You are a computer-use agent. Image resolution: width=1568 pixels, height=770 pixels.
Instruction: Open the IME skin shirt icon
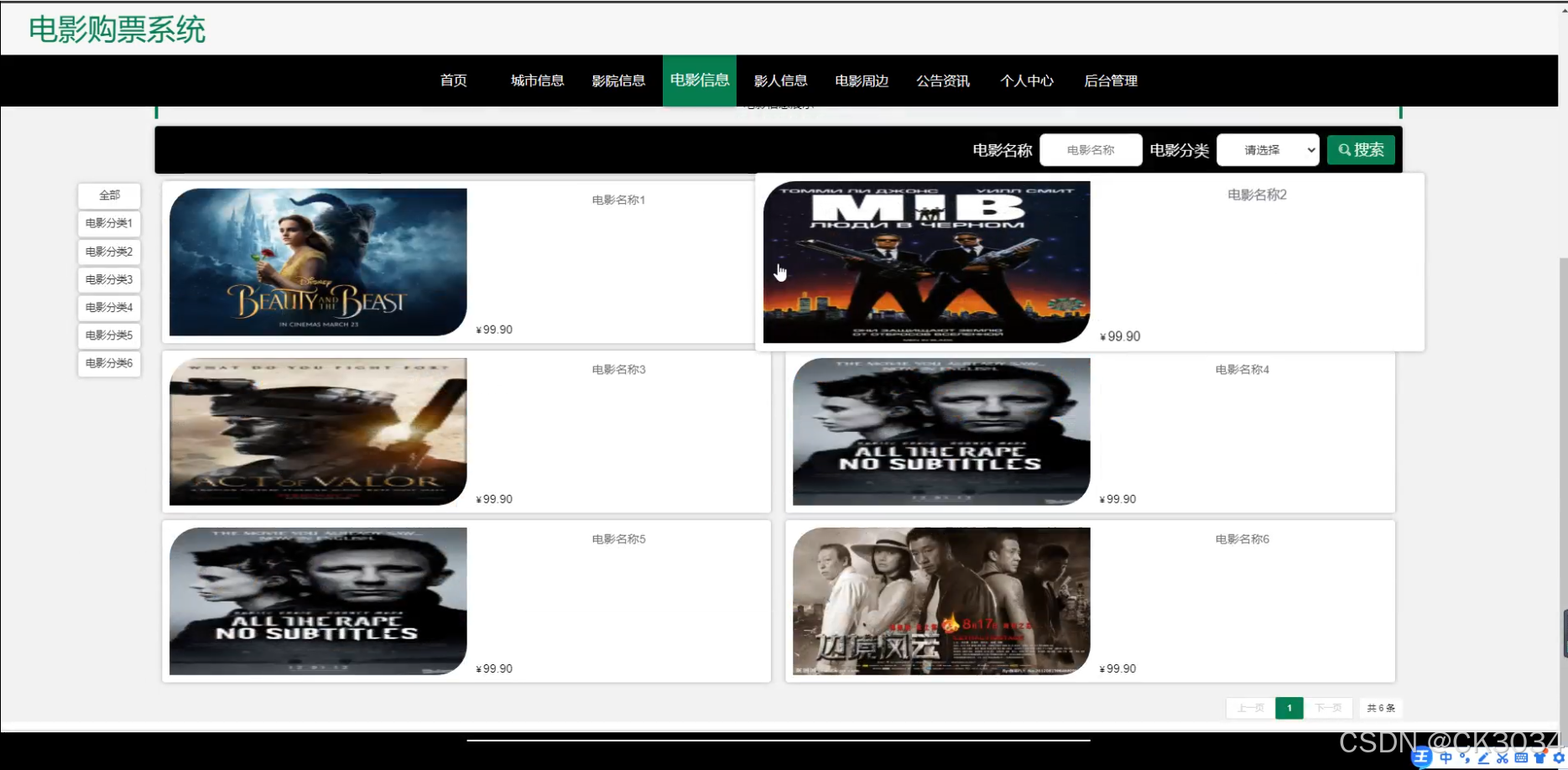tap(1539, 758)
